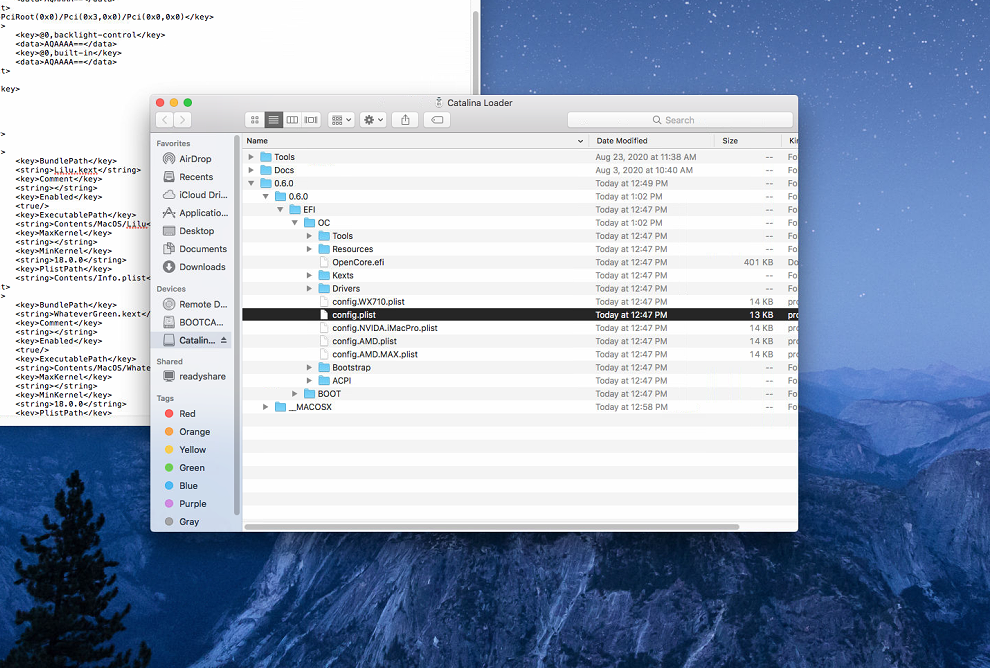Click the Finder back arrow
This screenshot has height=668, width=990.
pyautogui.click(x=164, y=120)
